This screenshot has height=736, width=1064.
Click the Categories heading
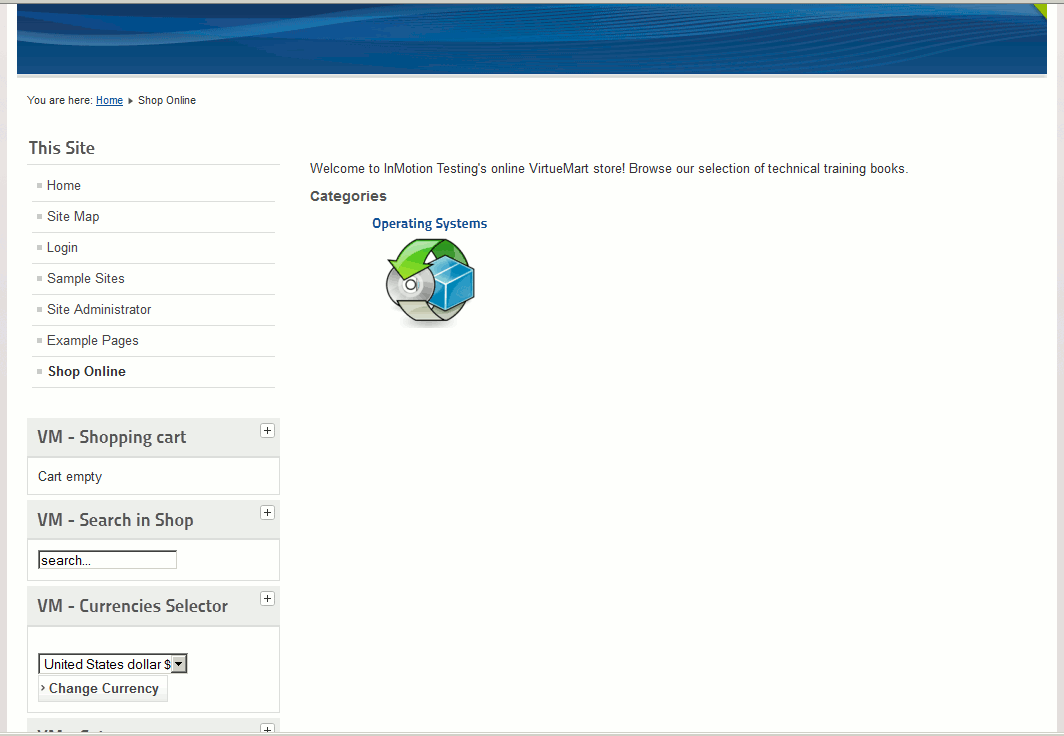click(x=348, y=196)
